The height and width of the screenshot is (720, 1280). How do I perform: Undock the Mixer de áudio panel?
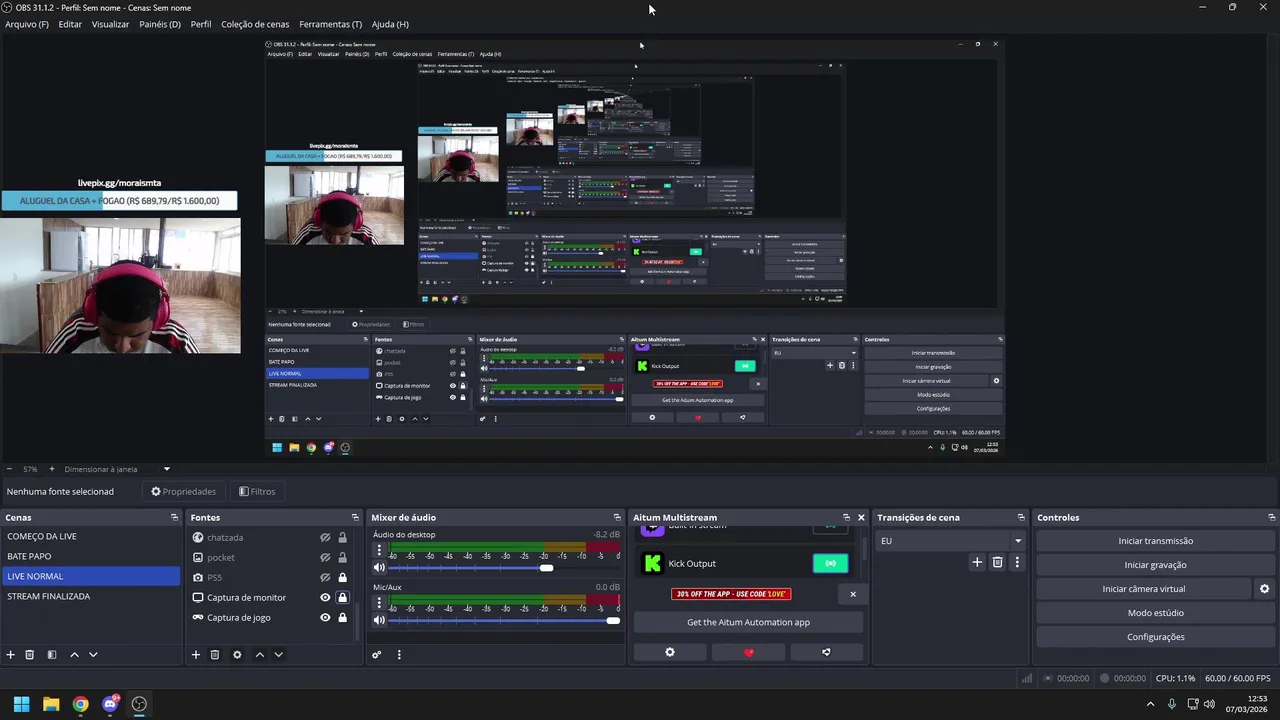coord(619,518)
